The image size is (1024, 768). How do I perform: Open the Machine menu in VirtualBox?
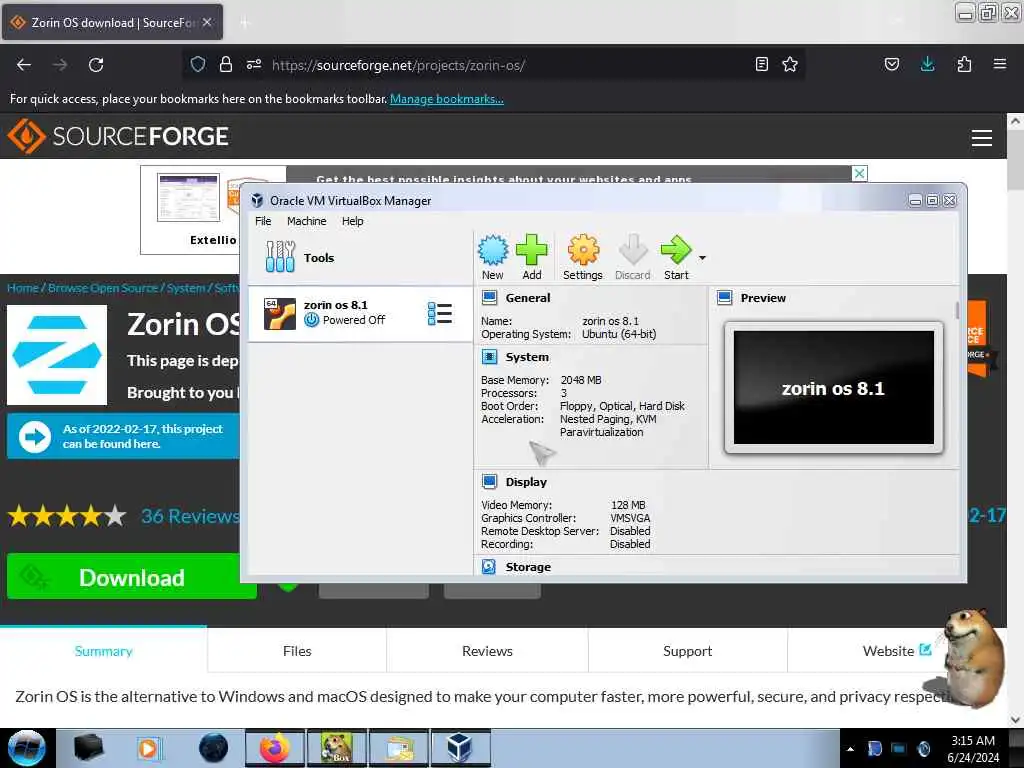click(x=306, y=221)
